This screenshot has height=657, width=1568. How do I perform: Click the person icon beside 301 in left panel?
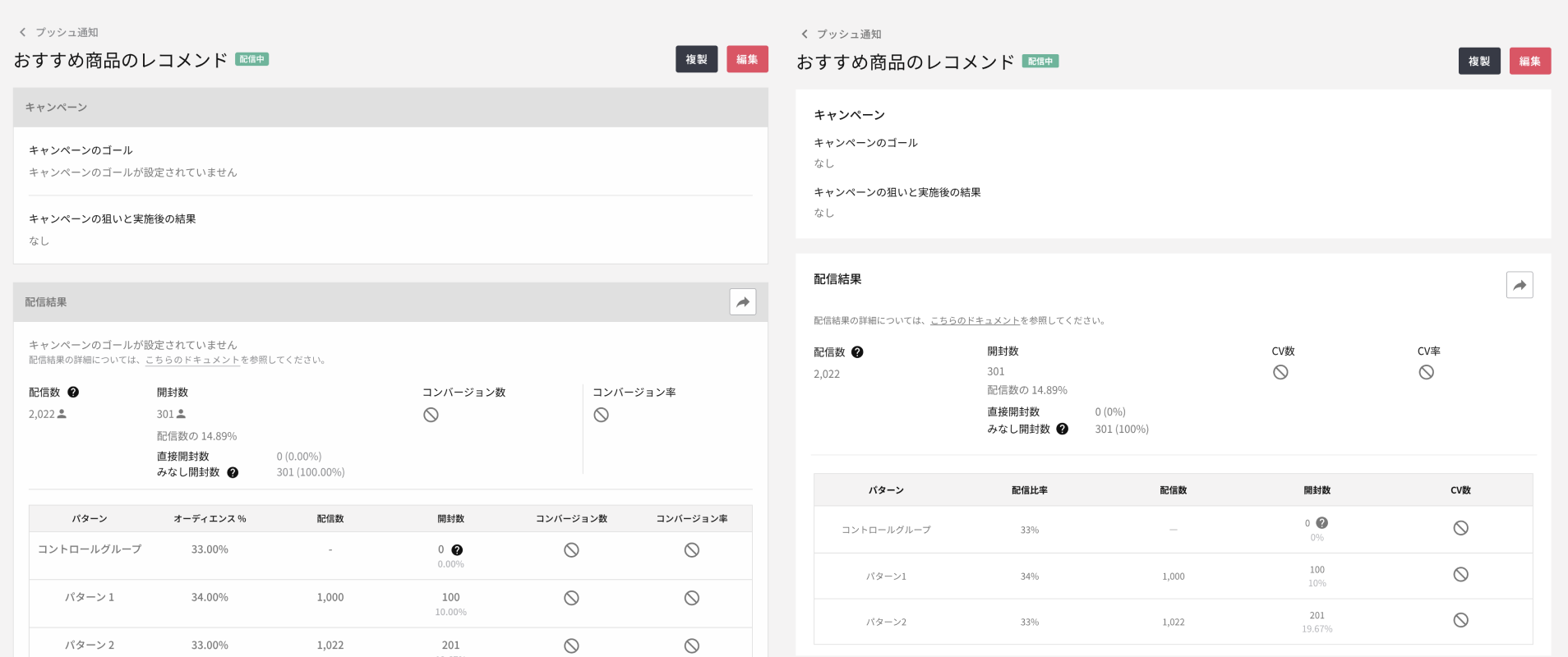pos(181,414)
